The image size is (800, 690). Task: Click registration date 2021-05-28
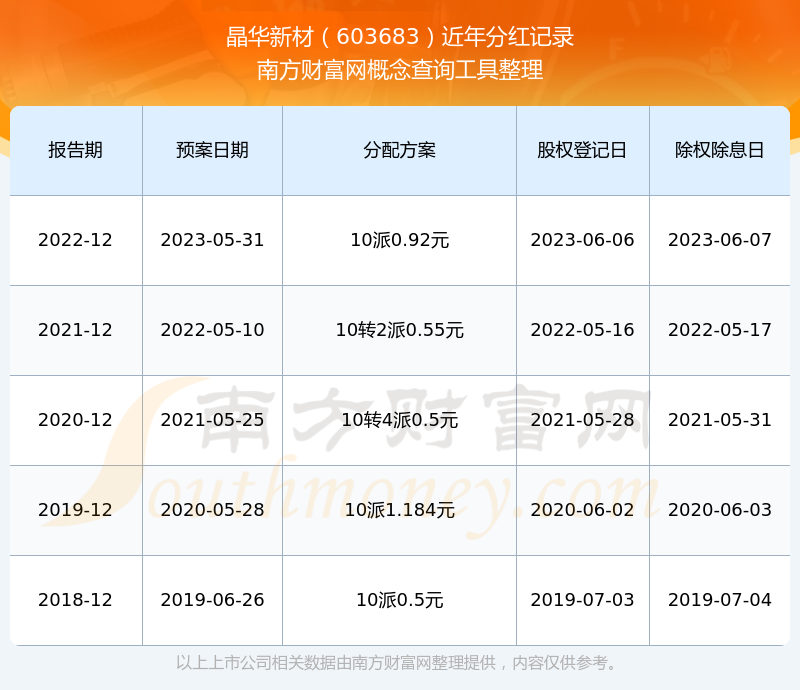coord(582,420)
